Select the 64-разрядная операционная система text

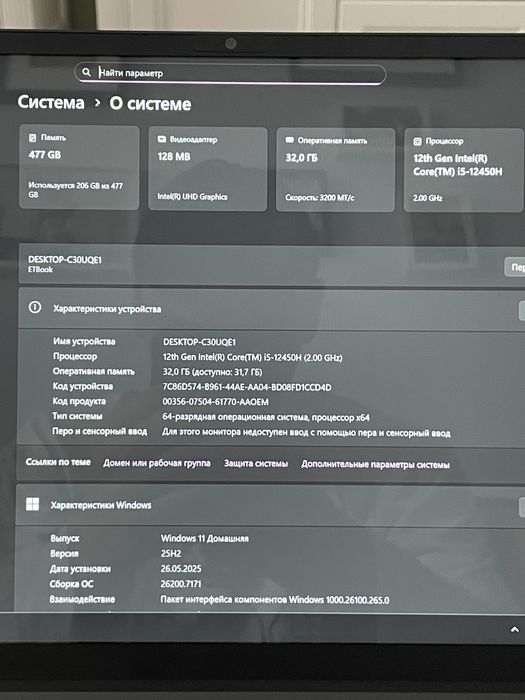(266, 417)
